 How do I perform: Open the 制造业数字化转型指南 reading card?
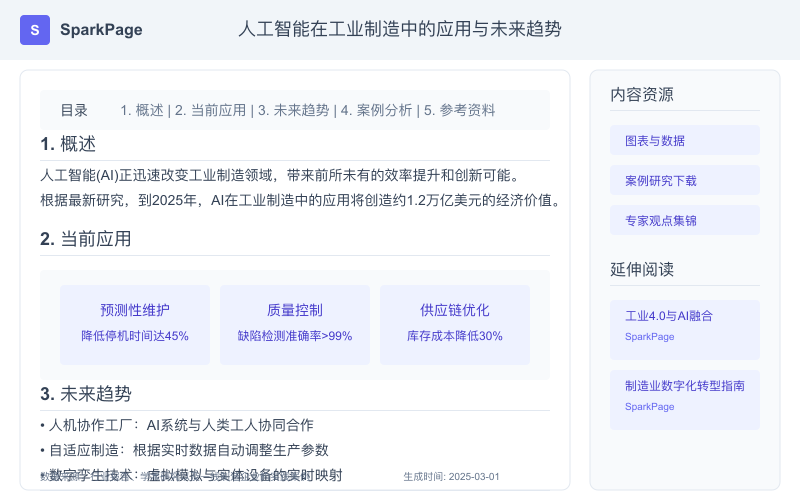[685, 400]
